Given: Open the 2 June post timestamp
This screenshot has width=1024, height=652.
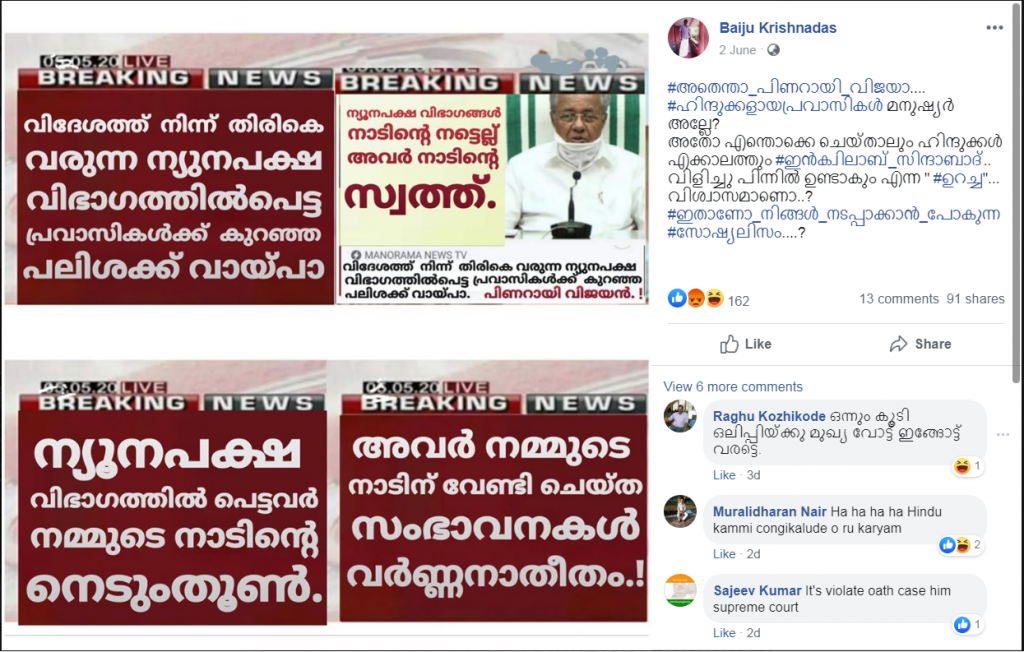Looking at the screenshot, I should 737,50.
